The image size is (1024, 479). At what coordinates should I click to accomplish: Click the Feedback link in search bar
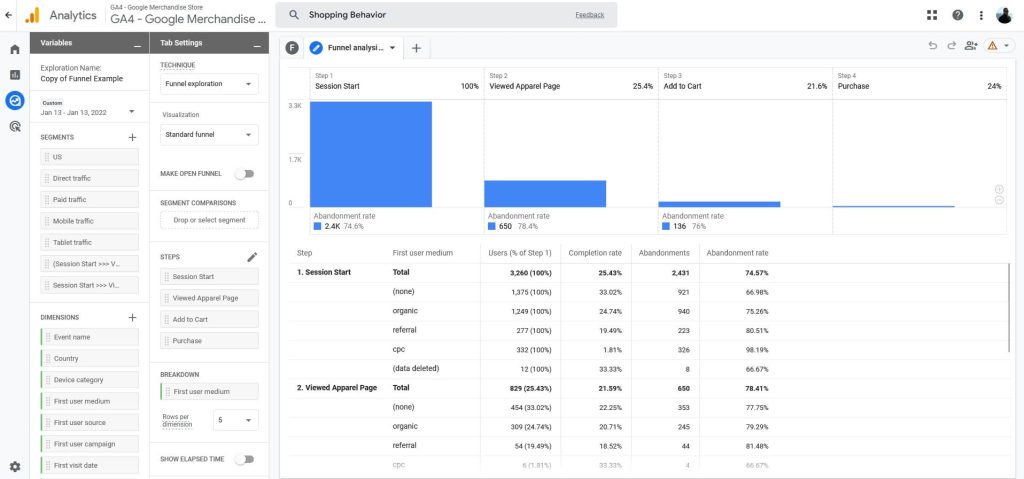(590, 15)
